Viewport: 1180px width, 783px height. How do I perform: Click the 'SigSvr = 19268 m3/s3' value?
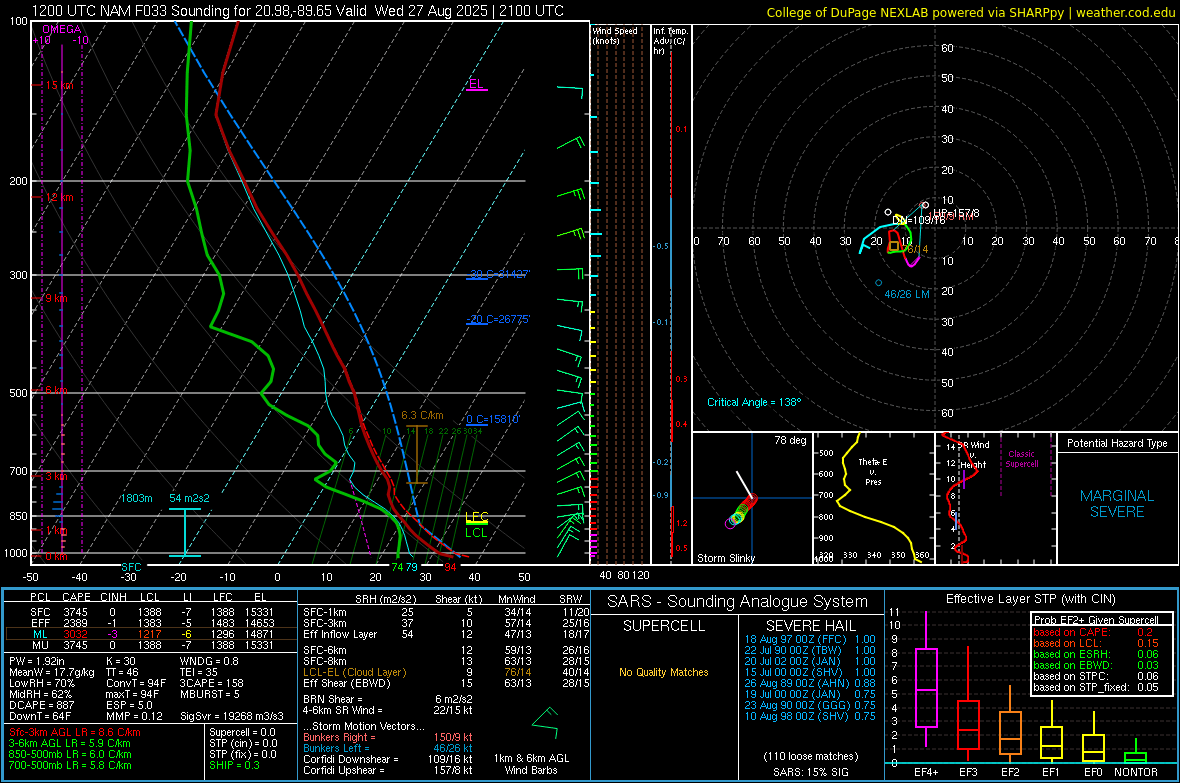[232, 716]
